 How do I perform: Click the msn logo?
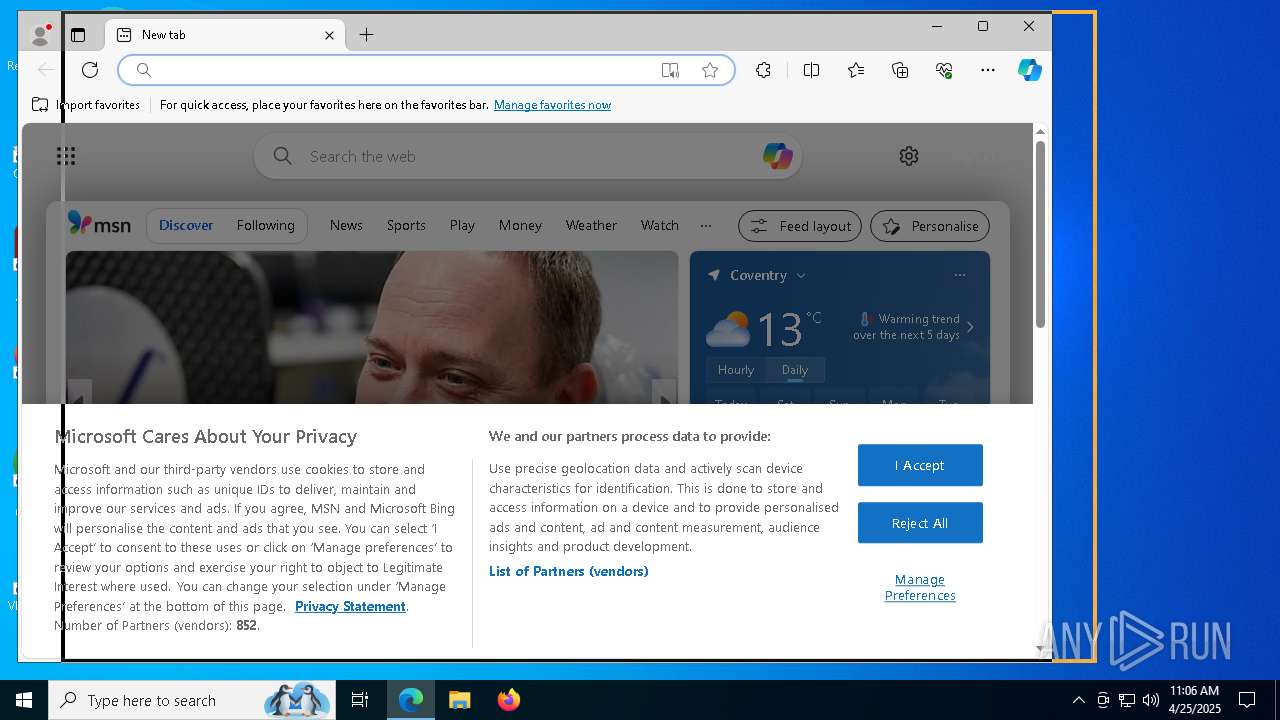click(x=99, y=224)
